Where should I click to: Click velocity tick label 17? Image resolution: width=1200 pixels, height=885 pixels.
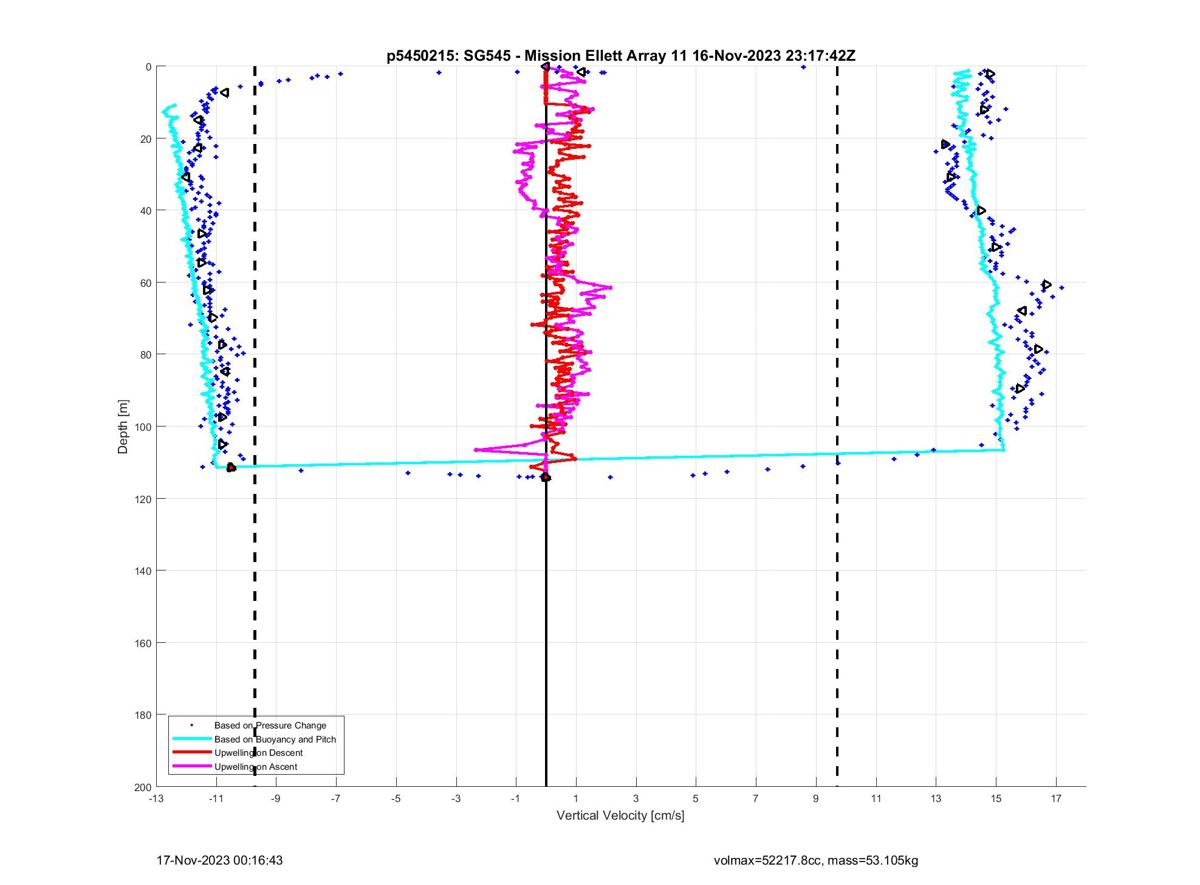[x=1056, y=799]
